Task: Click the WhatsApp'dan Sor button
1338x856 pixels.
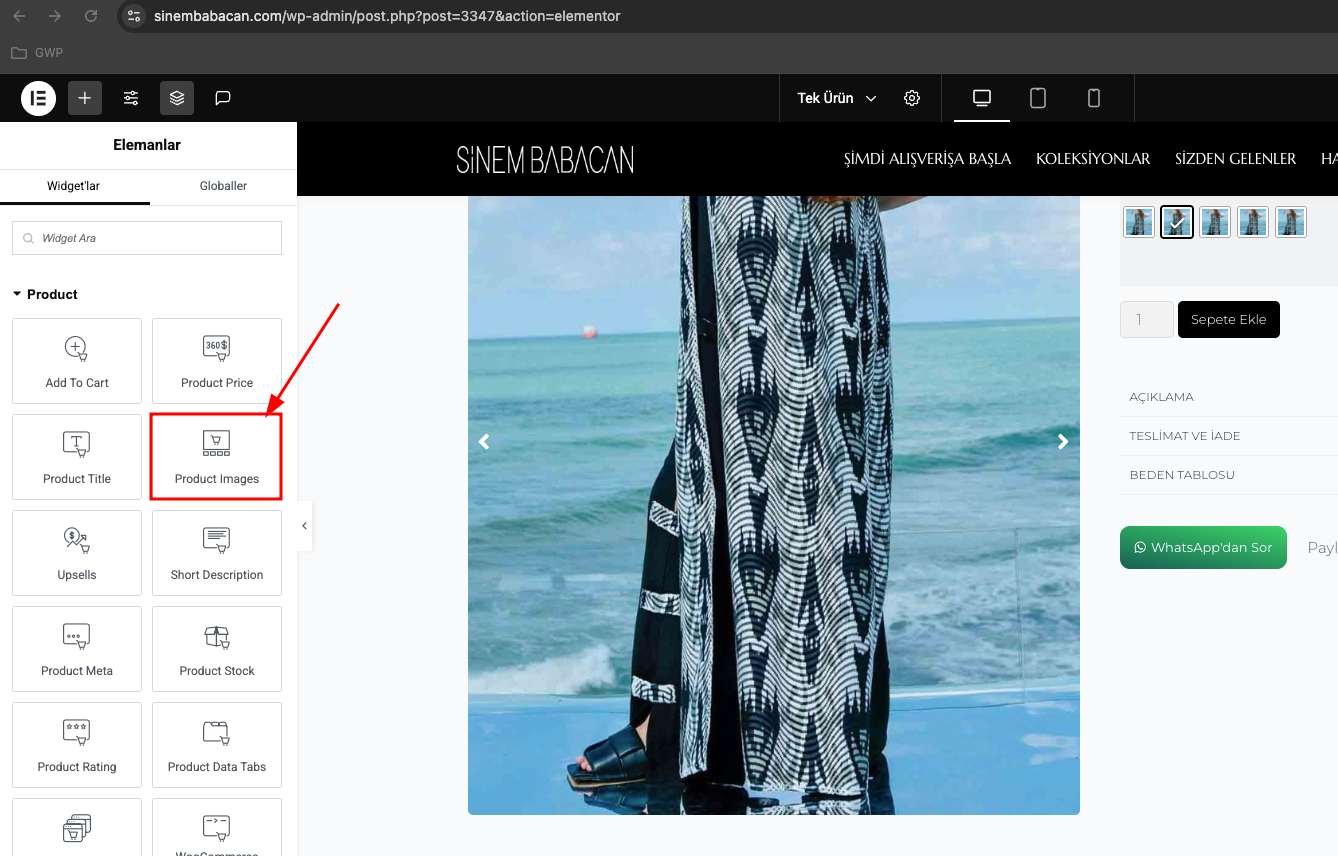Action: pos(1203,547)
